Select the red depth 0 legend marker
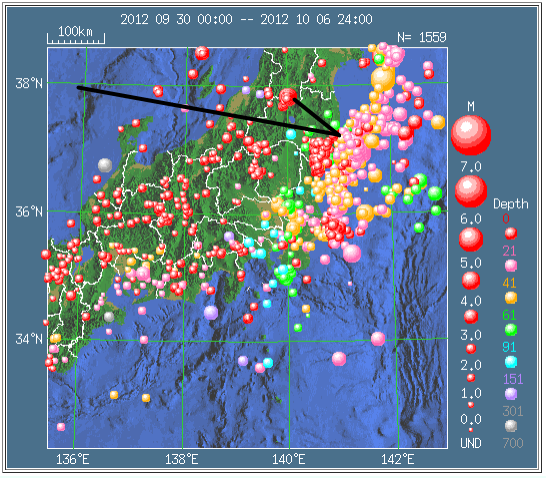 511,233
